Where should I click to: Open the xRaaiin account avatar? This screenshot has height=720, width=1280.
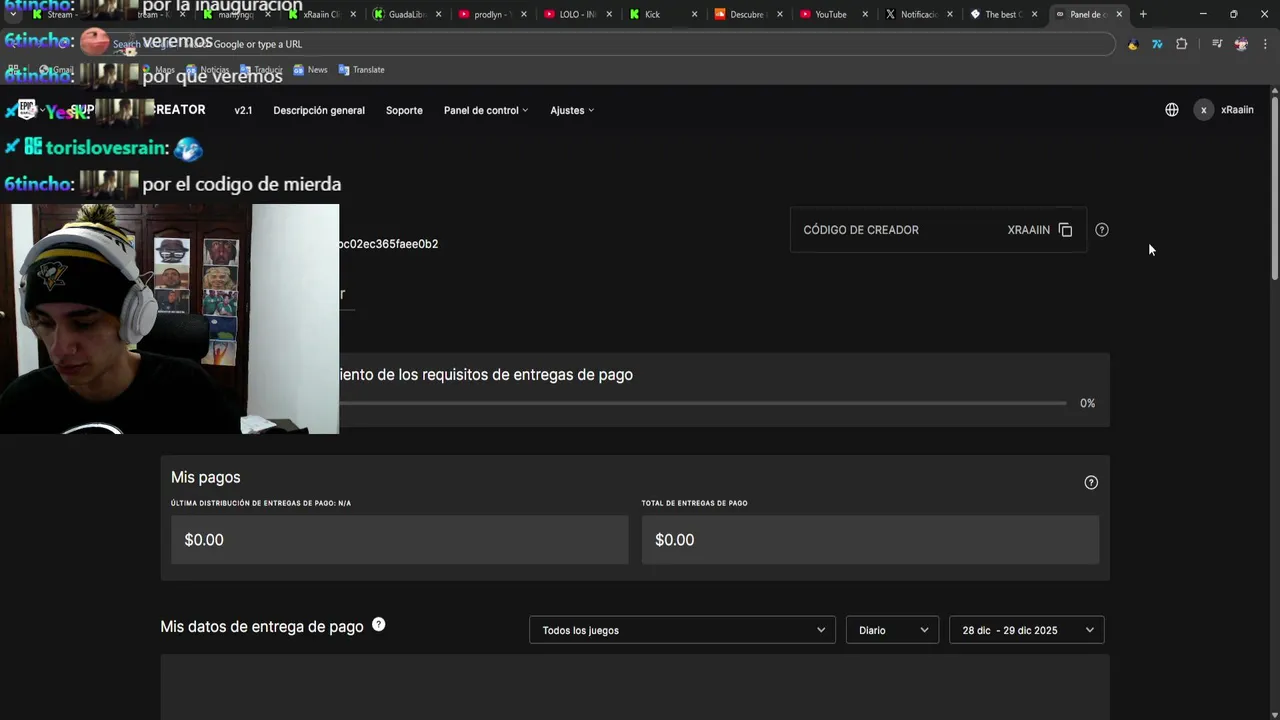1204,110
